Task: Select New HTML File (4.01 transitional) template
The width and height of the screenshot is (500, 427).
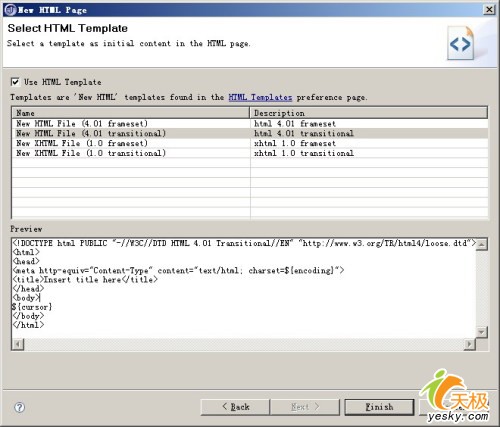Action: click(x=91, y=133)
